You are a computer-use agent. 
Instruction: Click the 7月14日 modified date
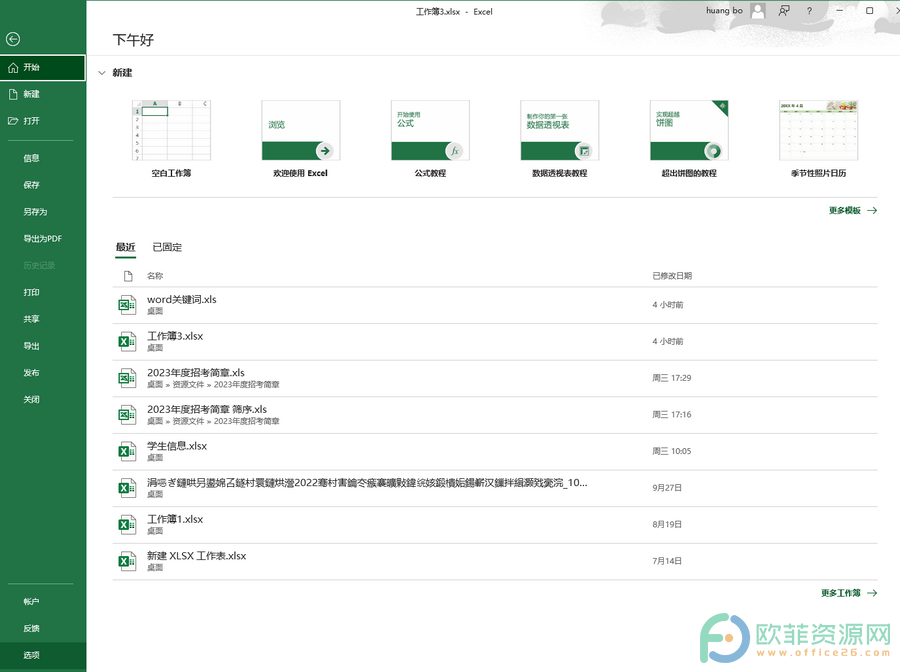point(667,561)
